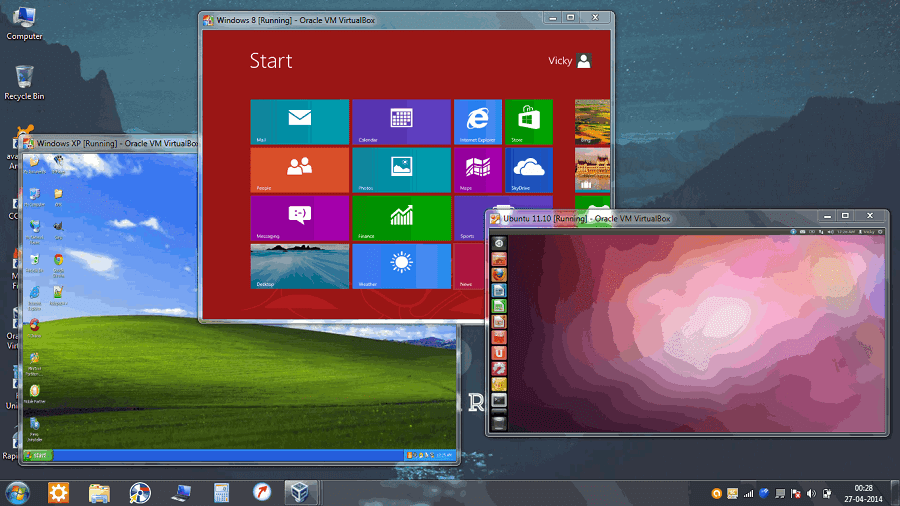
Task: Click the XP system tray area
Action: point(429,456)
